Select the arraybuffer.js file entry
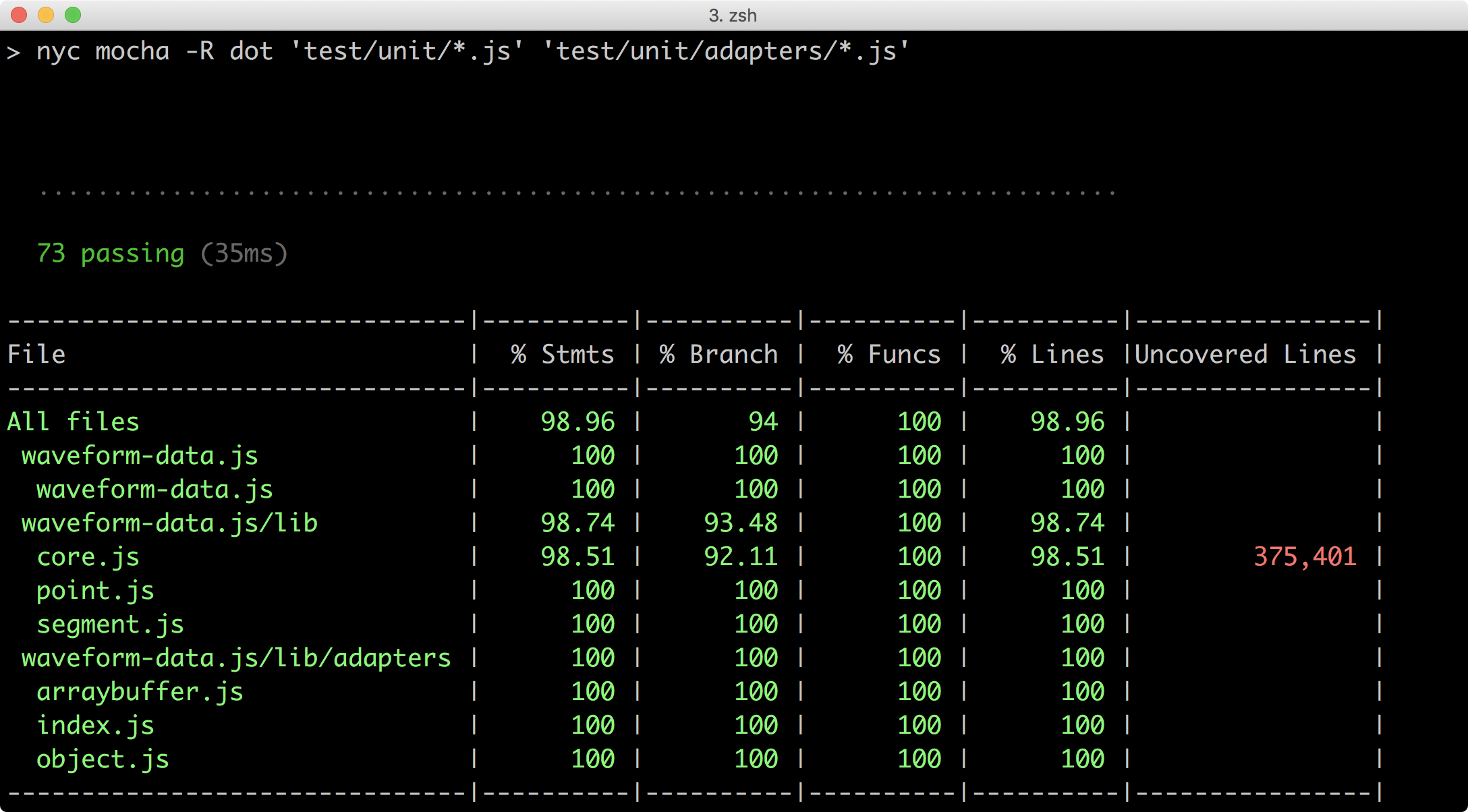Viewport: 1468px width, 812px height. pos(140,691)
